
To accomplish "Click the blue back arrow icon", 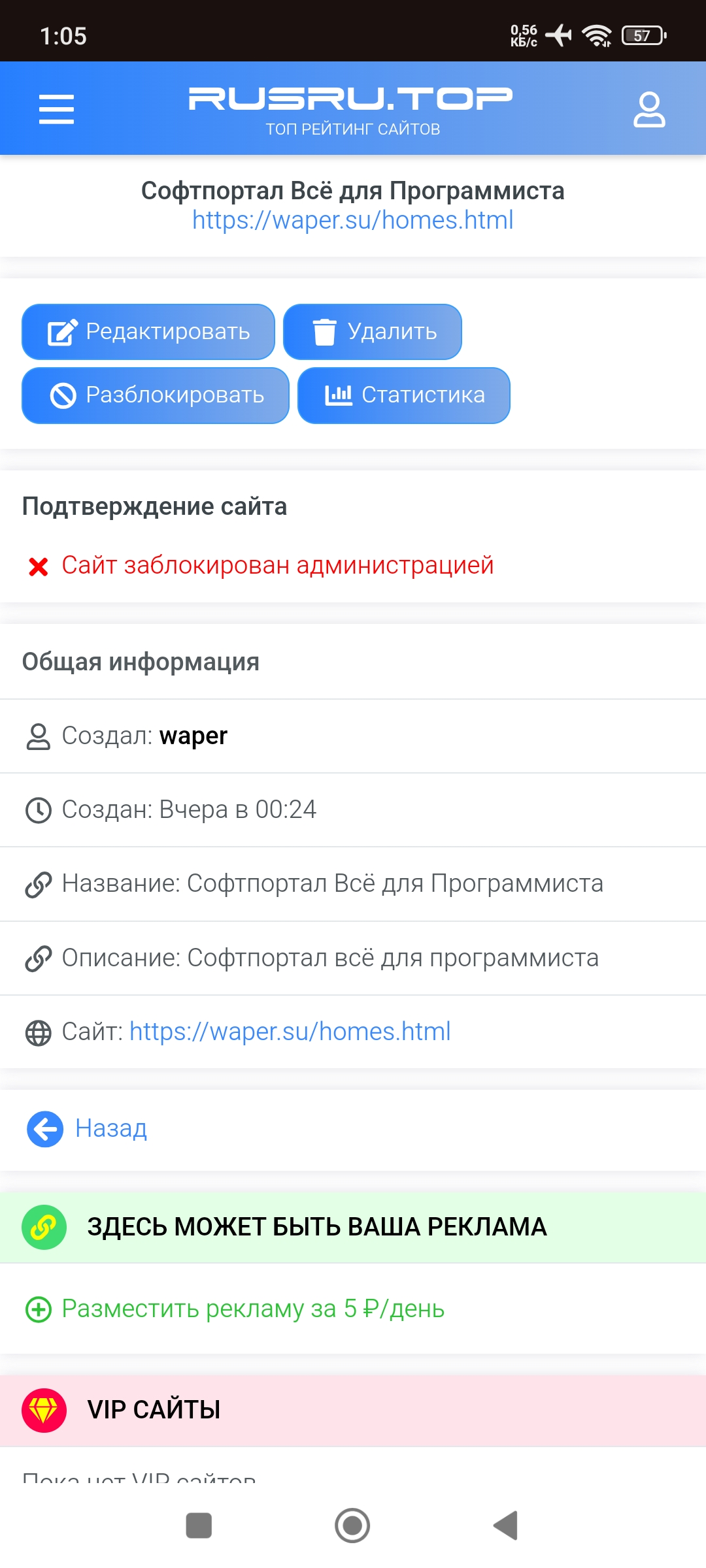I will click(x=45, y=1129).
